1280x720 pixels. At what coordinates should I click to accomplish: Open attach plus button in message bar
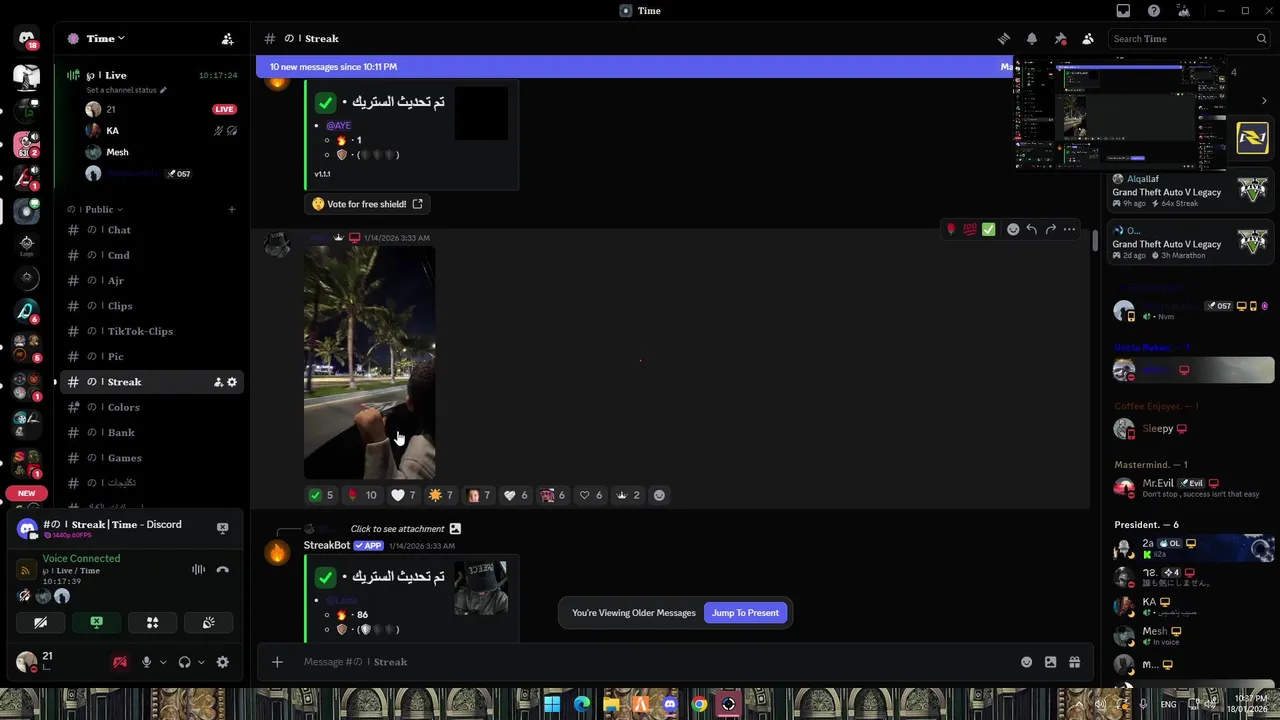277,662
